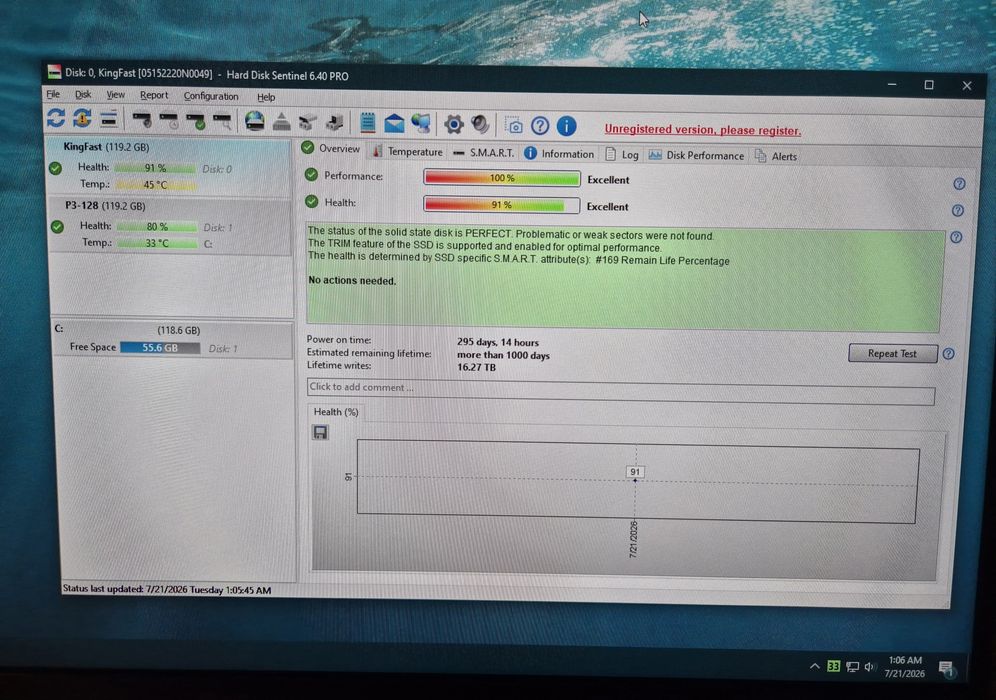Open the S.M.A.R.T. tab
This screenshot has height=700, width=996.
[484, 152]
